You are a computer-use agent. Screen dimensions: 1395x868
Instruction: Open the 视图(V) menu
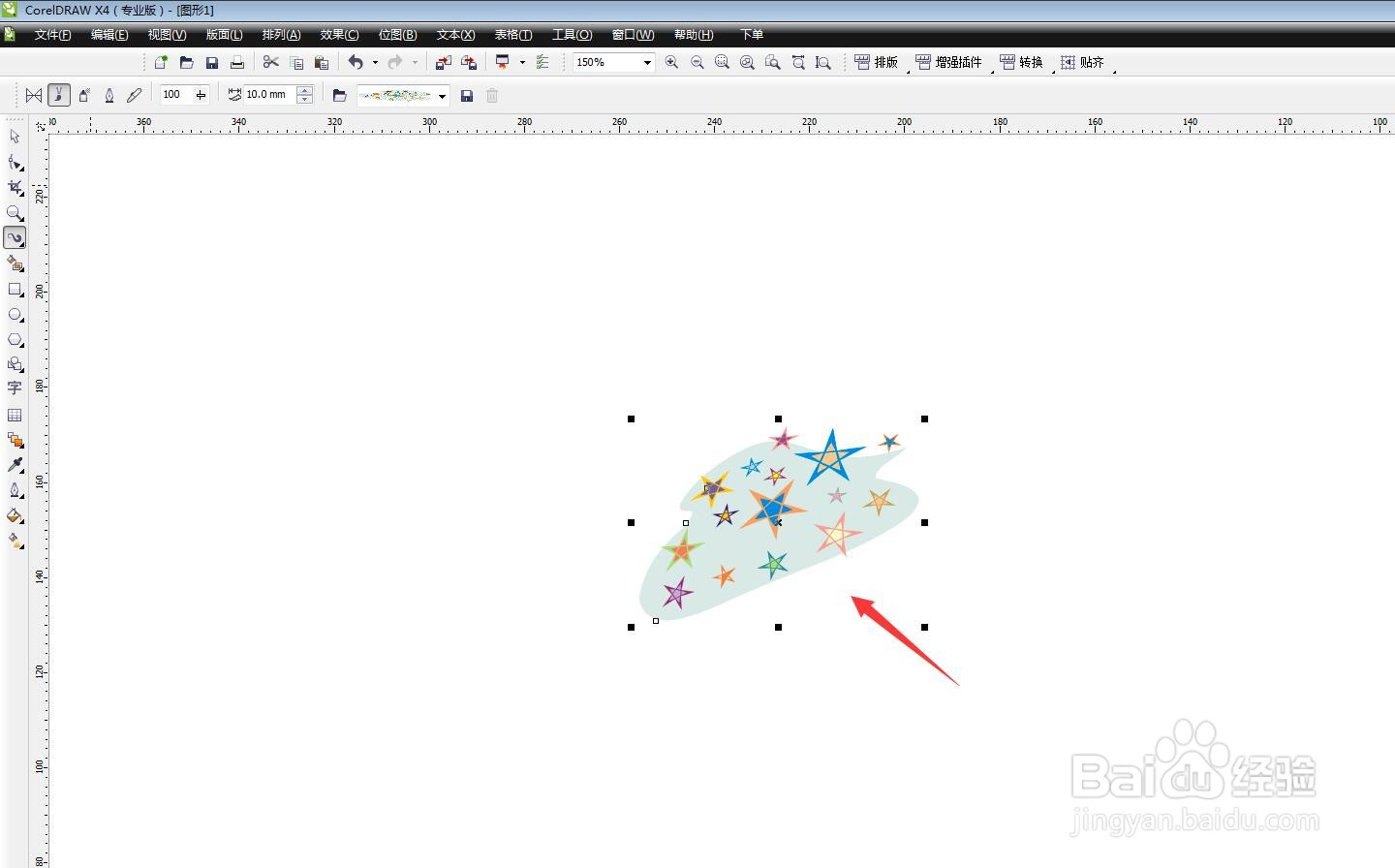click(167, 35)
